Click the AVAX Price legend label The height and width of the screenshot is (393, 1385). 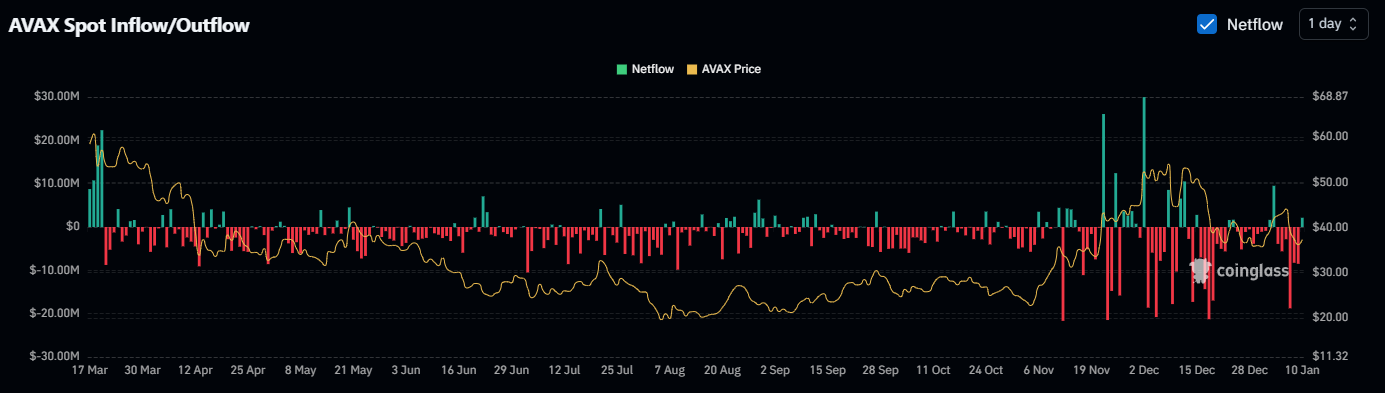pos(732,69)
